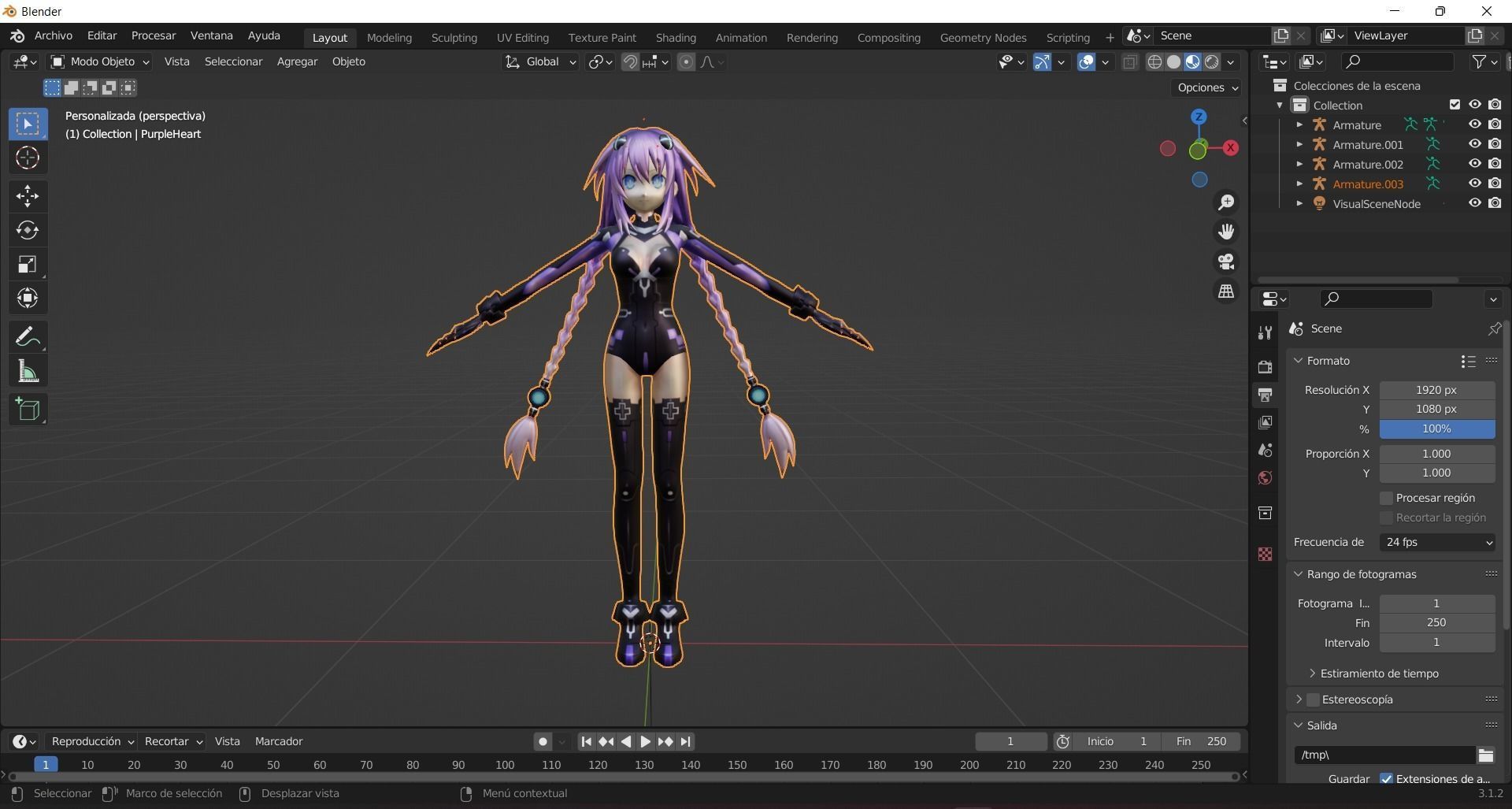Open Opciones dropdown in viewport
Screen dimensions: 1512x809
pyautogui.click(x=1206, y=87)
